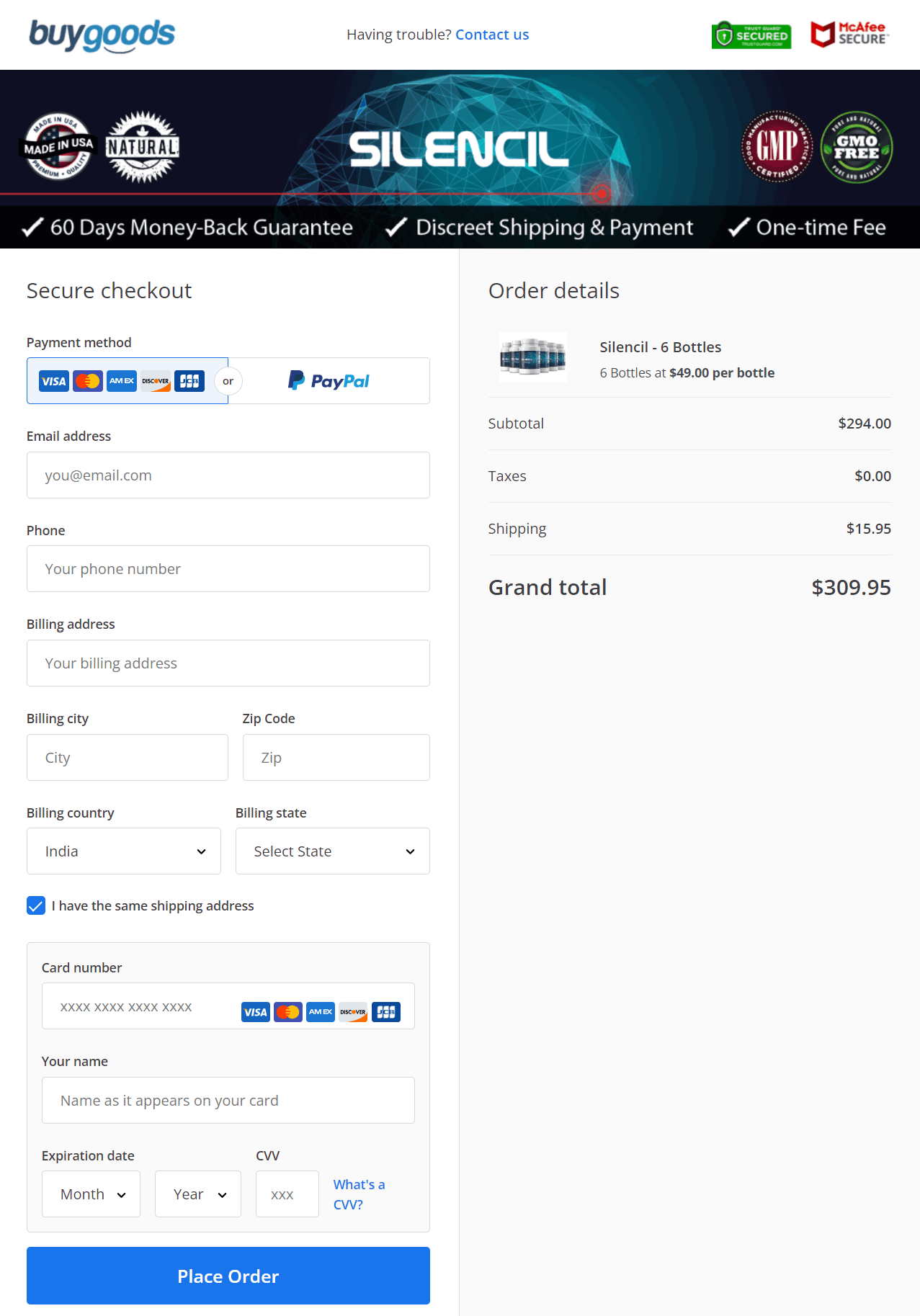Choose PayPal as payment method

(329, 381)
